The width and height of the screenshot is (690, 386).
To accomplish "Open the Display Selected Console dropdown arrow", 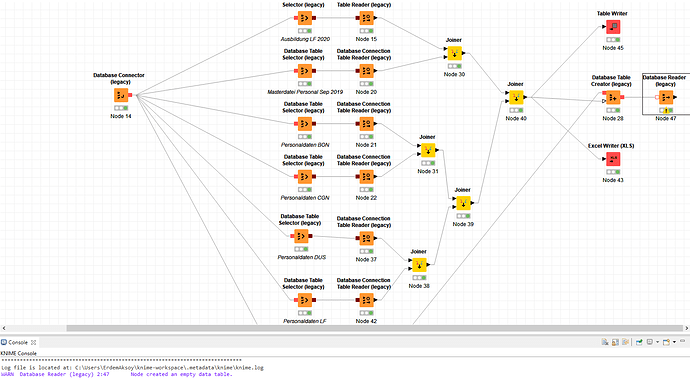I will click(x=657, y=342).
